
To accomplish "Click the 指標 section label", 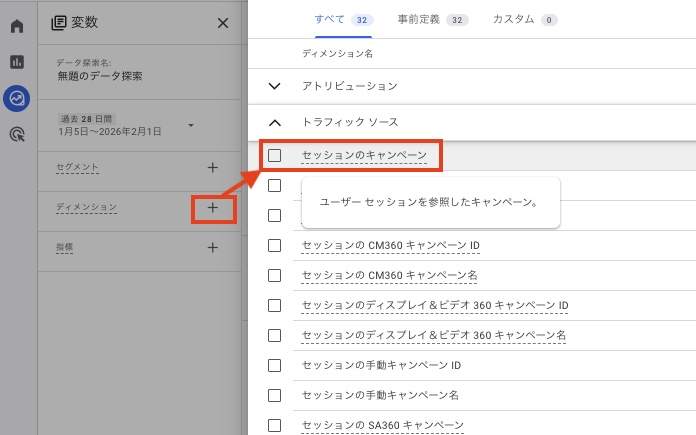I will pos(65,247).
